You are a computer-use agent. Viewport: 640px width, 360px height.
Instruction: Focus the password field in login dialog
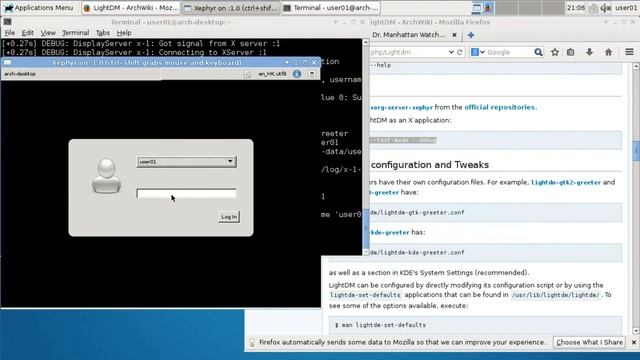pos(187,193)
